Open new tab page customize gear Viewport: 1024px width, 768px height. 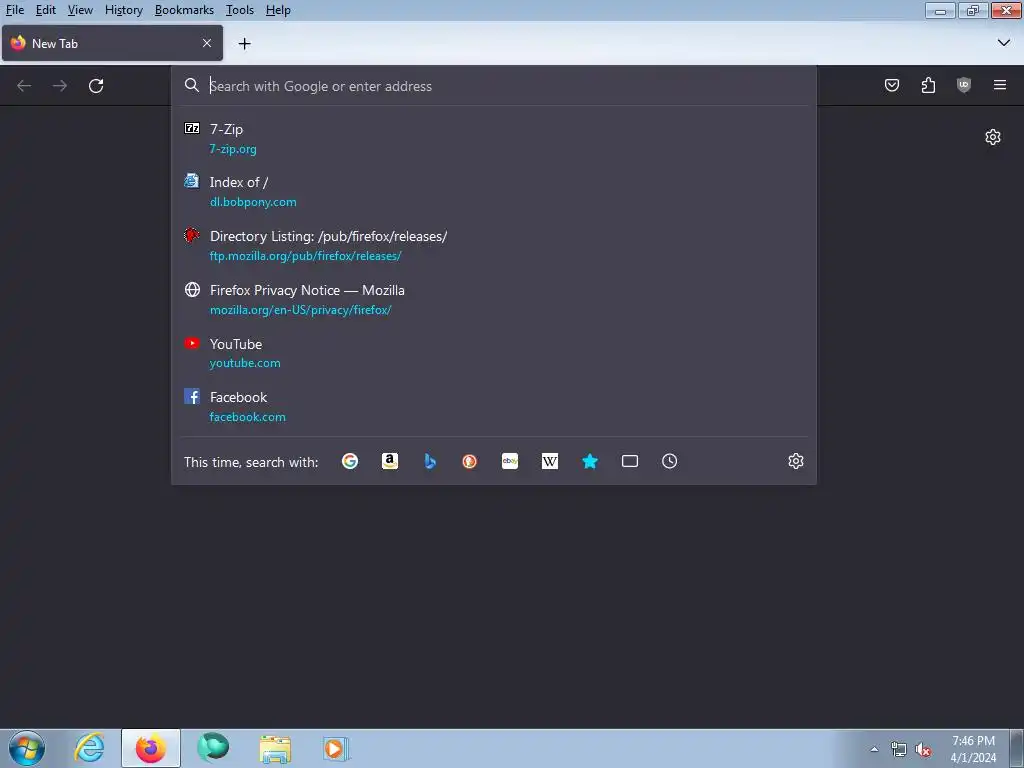pyautogui.click(x=993, y=137)
